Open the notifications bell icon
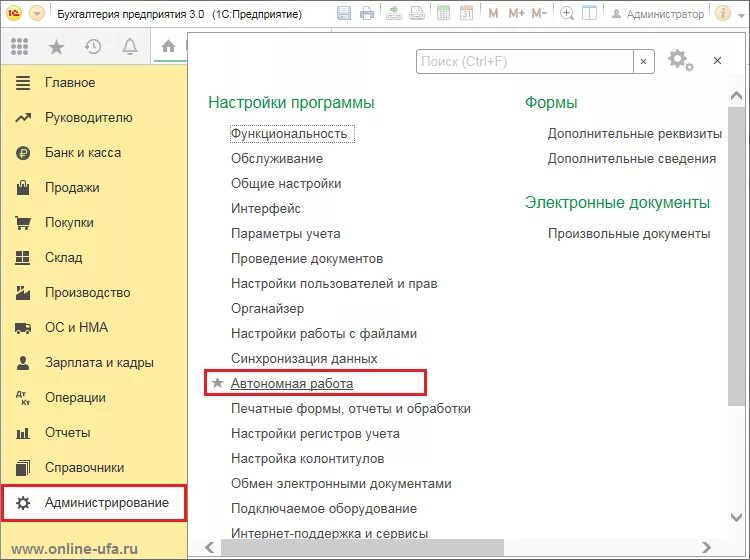This screenshot has width=750, height=560. tap(130, 46)
